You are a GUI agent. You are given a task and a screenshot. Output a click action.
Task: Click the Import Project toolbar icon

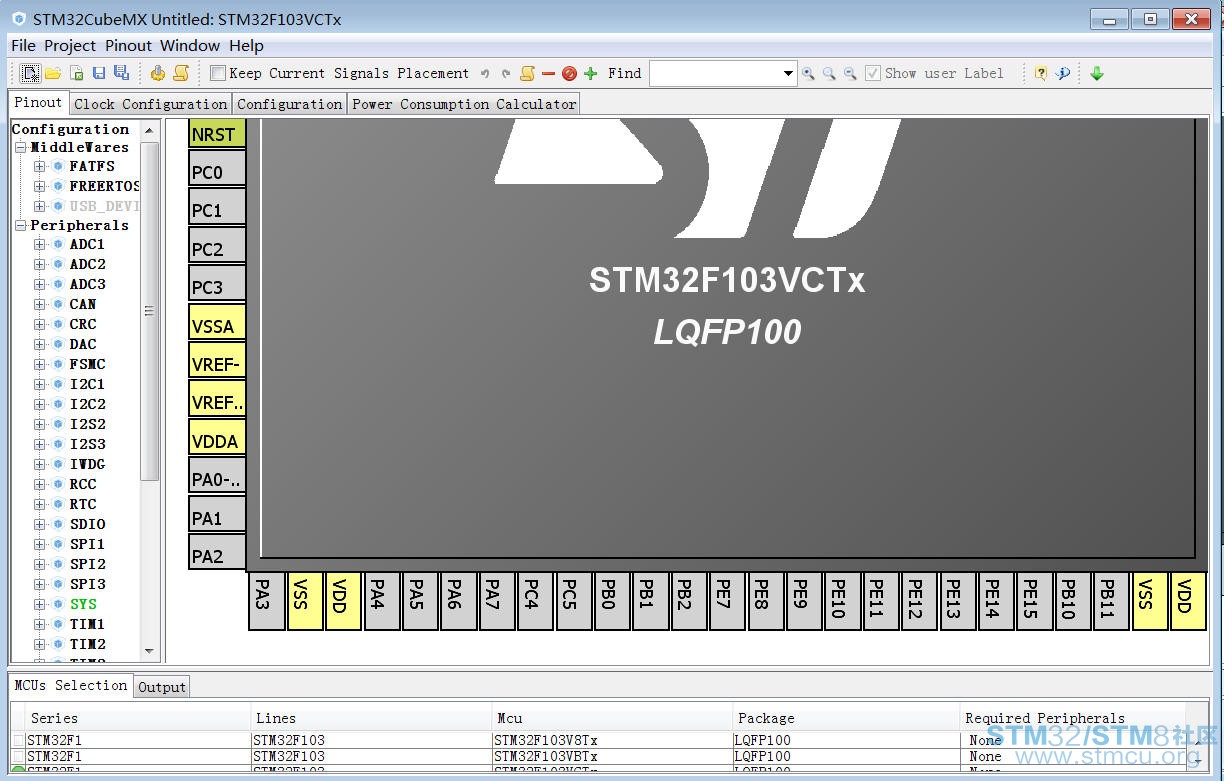pos(75,73)
